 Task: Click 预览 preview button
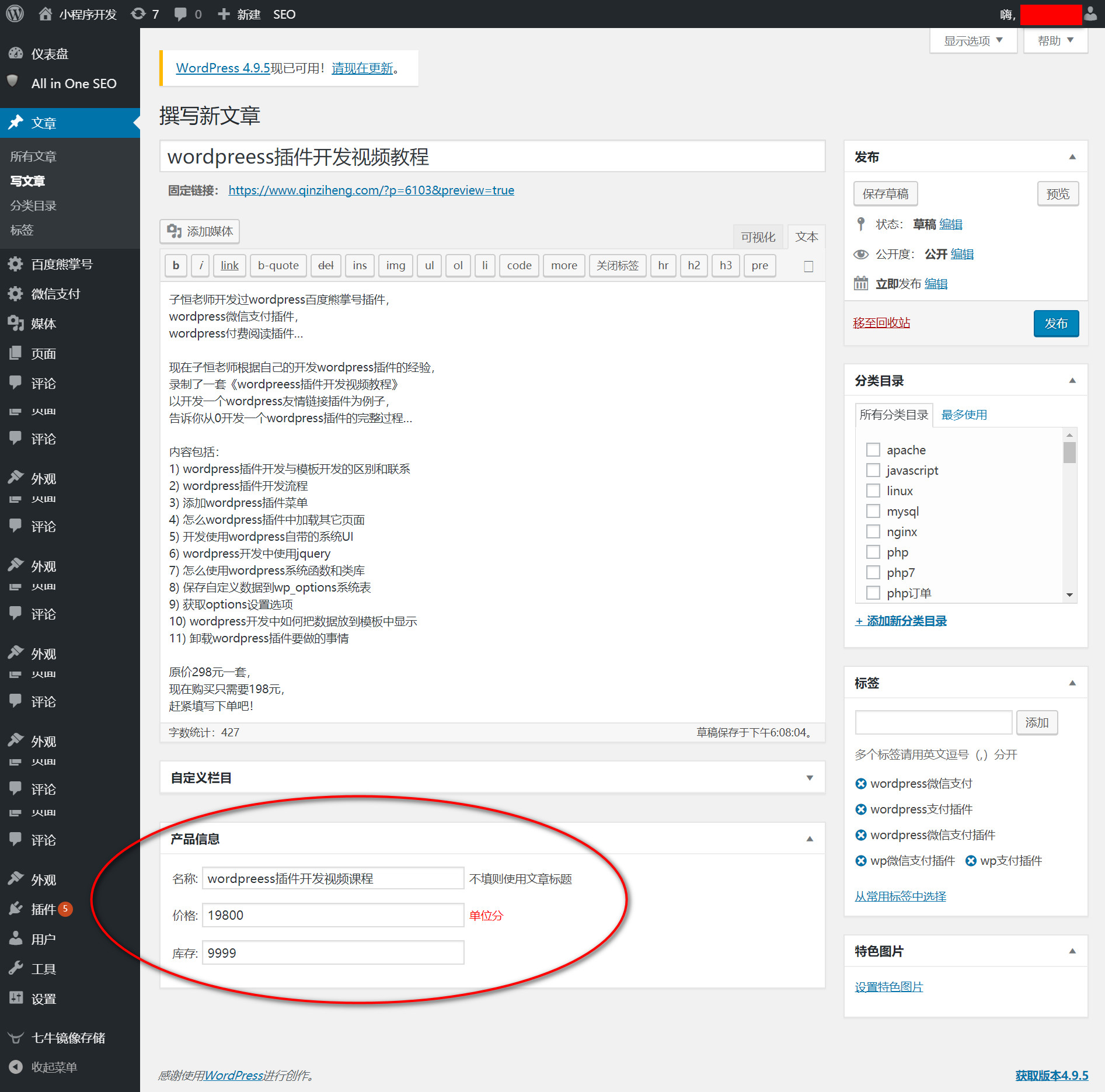[1058, 193]
